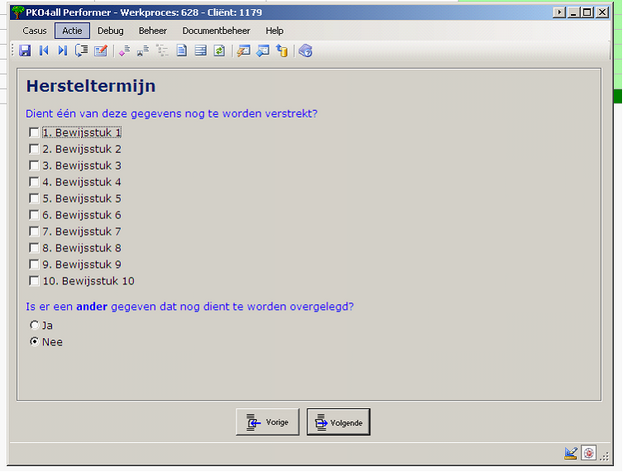Check the 2. Bewijsstuk 2 box

point(34,149)
